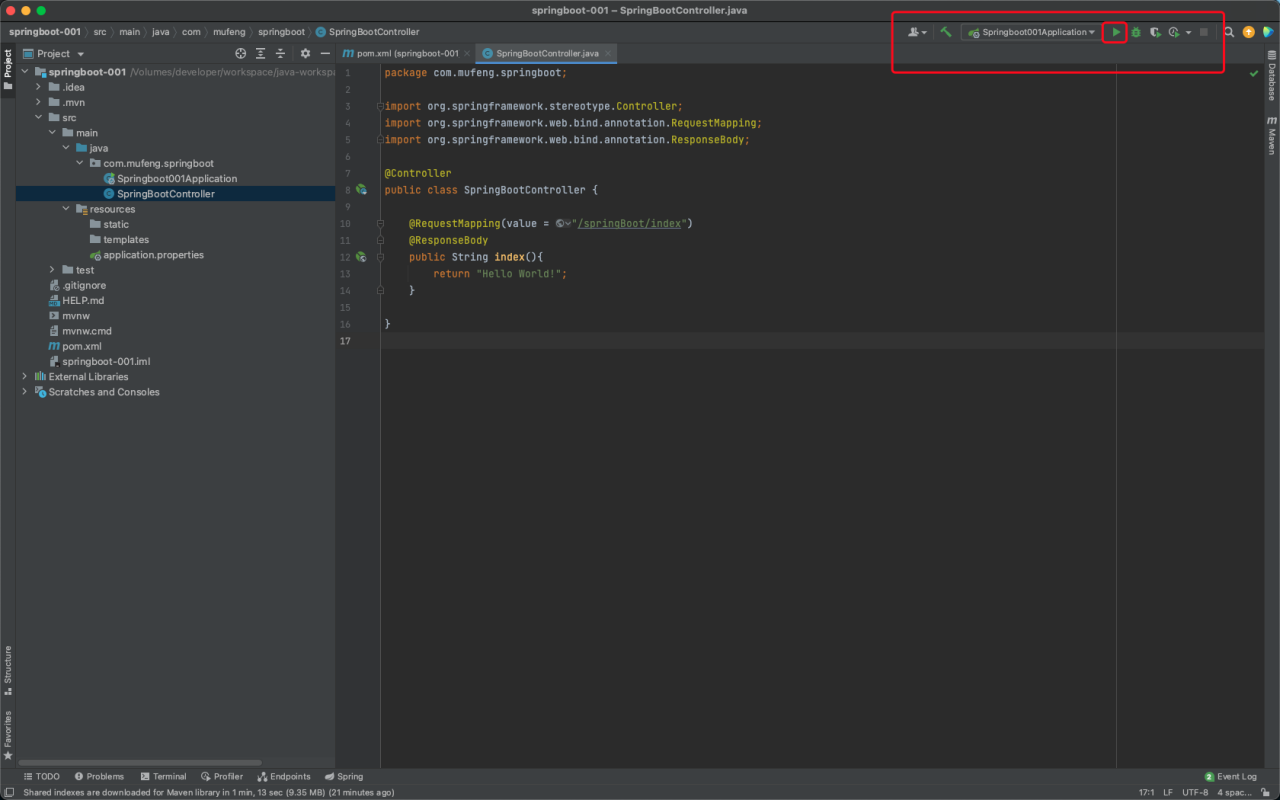Run Springboot001Application with the green play button
1280x800 pixels.
[x=1116, y=32]
